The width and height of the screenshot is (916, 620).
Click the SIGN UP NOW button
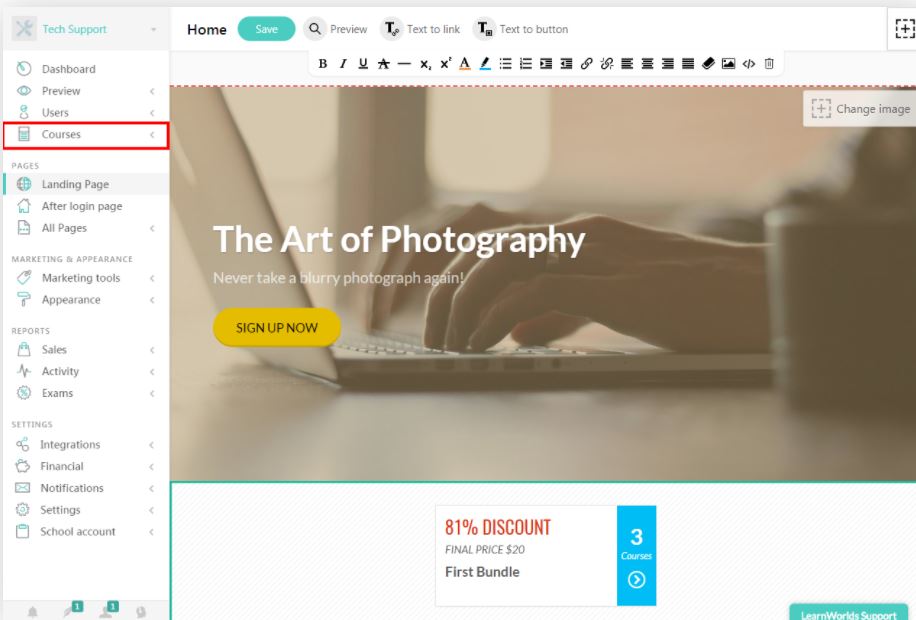point(277,328)
